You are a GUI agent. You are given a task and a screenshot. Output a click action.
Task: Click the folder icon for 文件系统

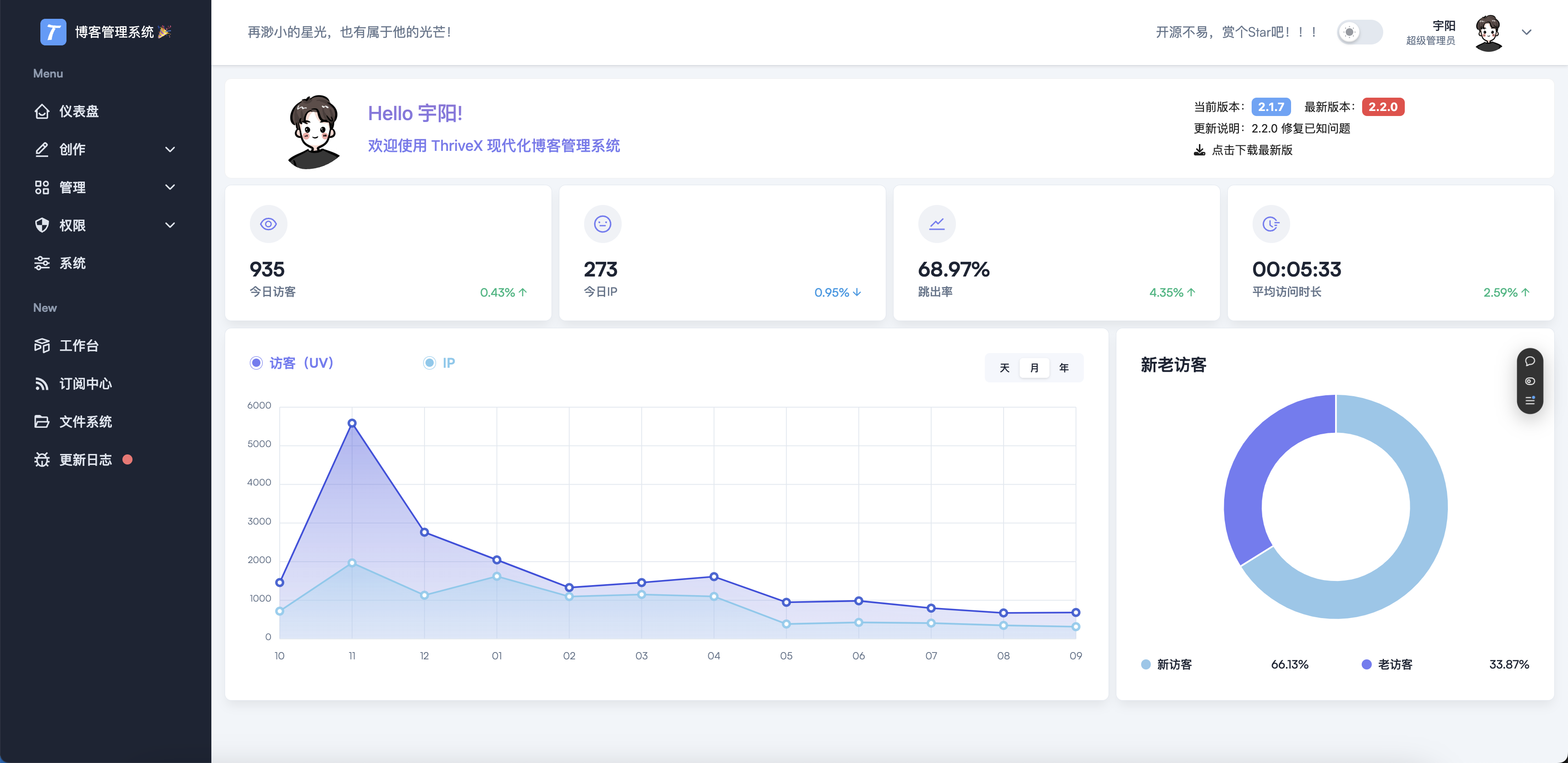[41, 421]
